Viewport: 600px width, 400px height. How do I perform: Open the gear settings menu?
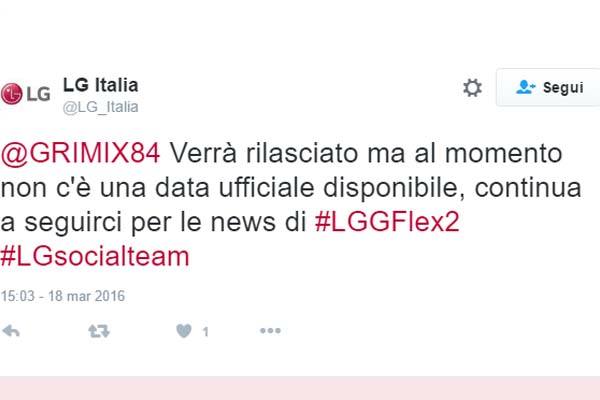pos(472,88)
